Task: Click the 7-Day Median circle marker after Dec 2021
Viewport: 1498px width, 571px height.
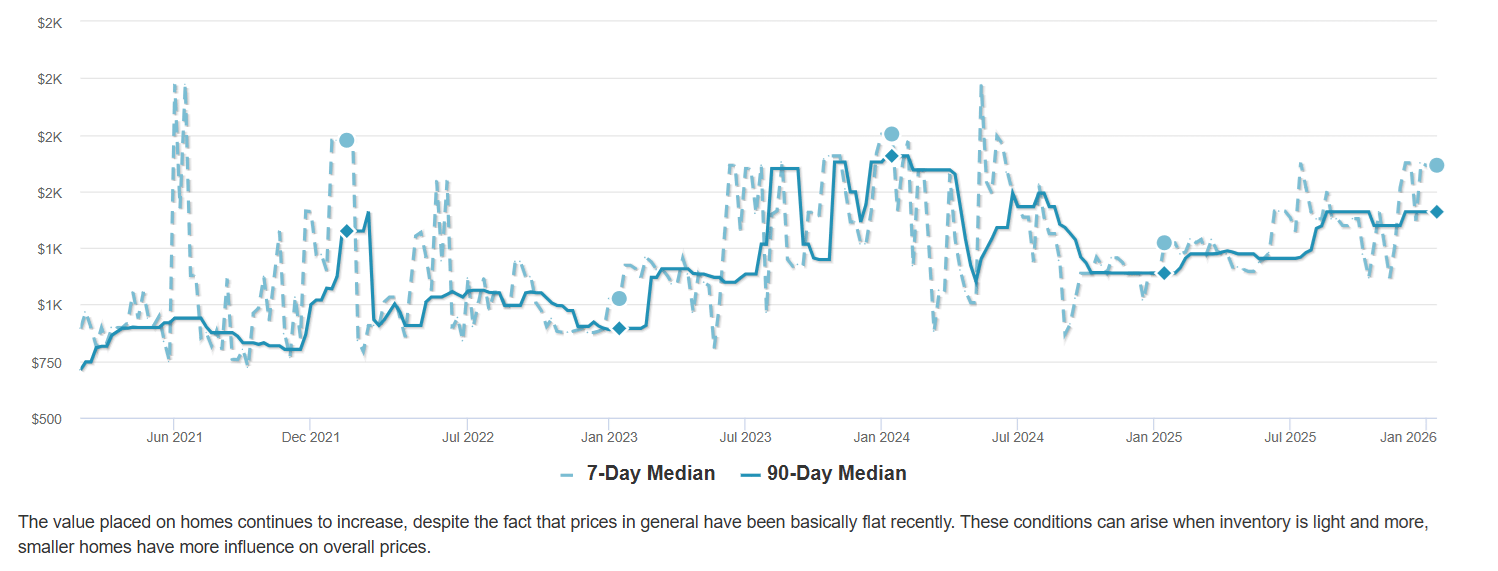Action: tap(346, 140)
